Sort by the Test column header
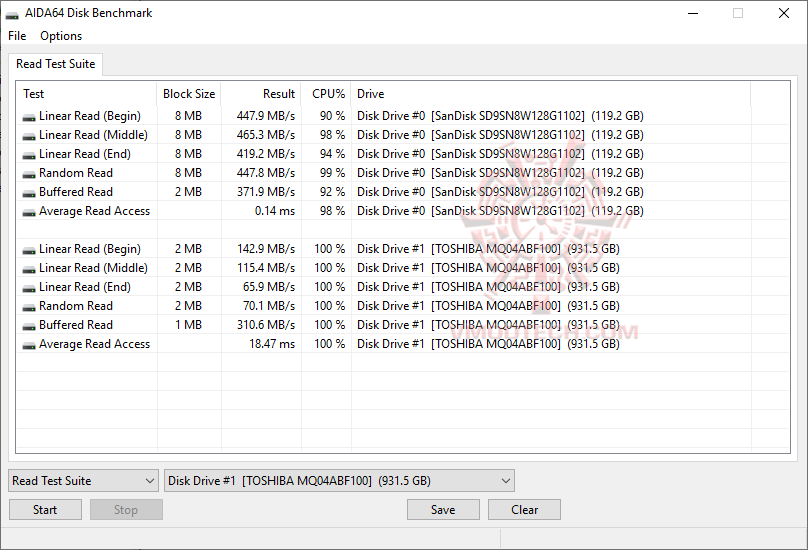The height and width of the screenshot is (550, 808). coord(87,94)
